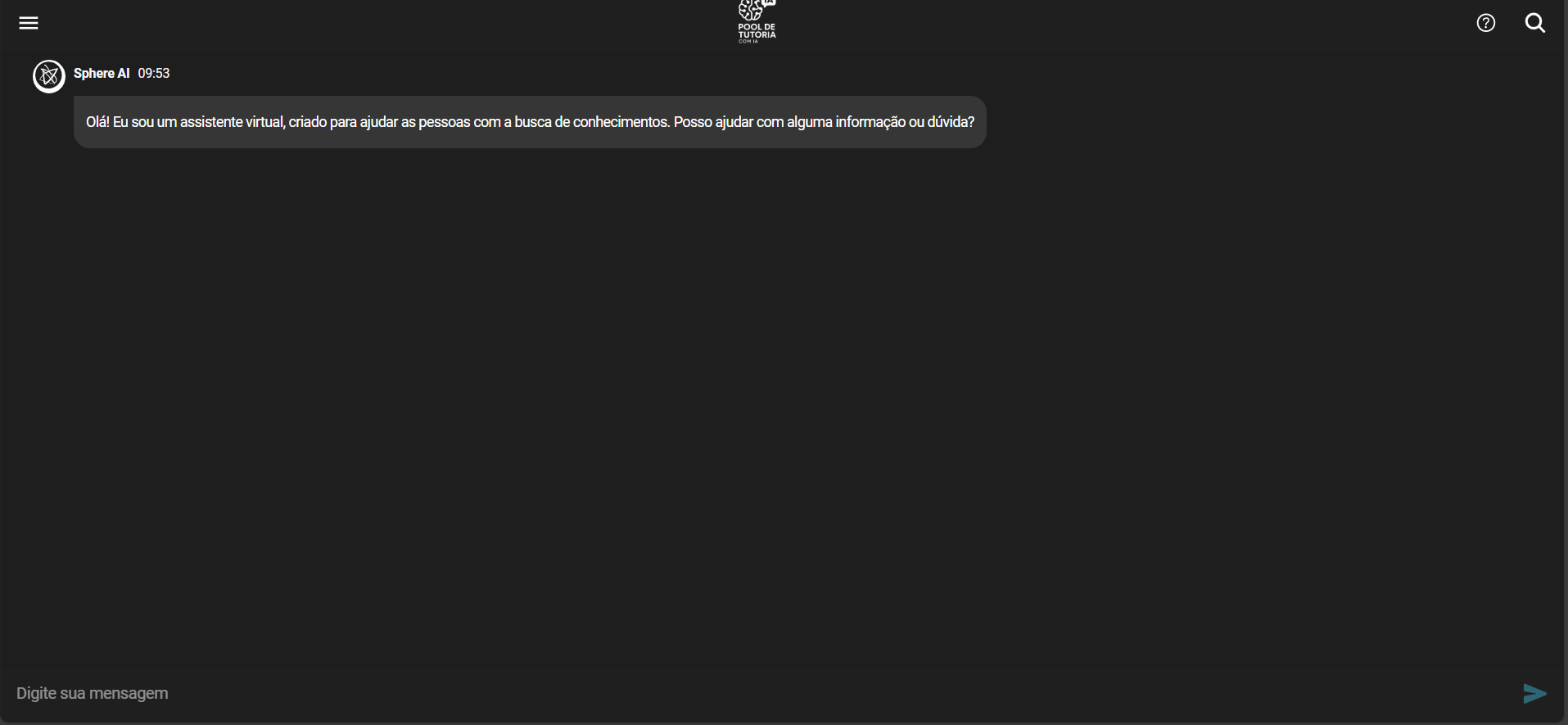Click the word 'Olá!' in greeting message
Screen dimensions: 1568x725
97,122
